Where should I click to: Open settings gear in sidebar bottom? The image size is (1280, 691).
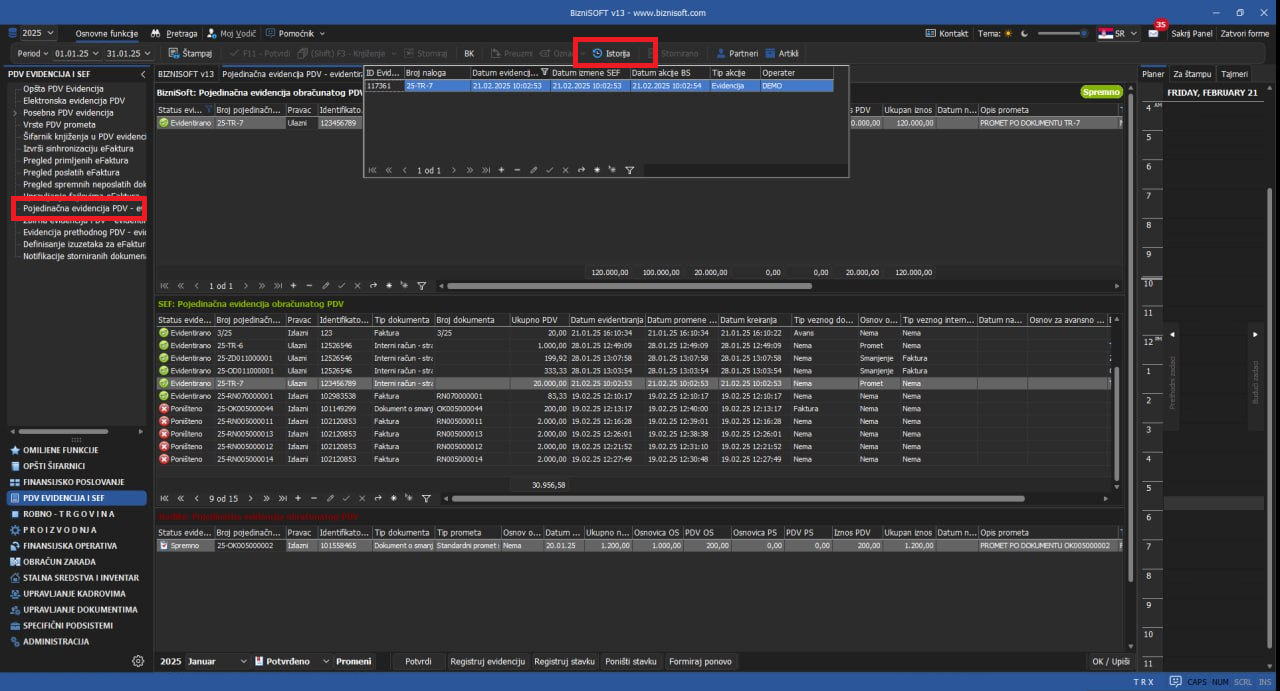click(x=138, y=661)
